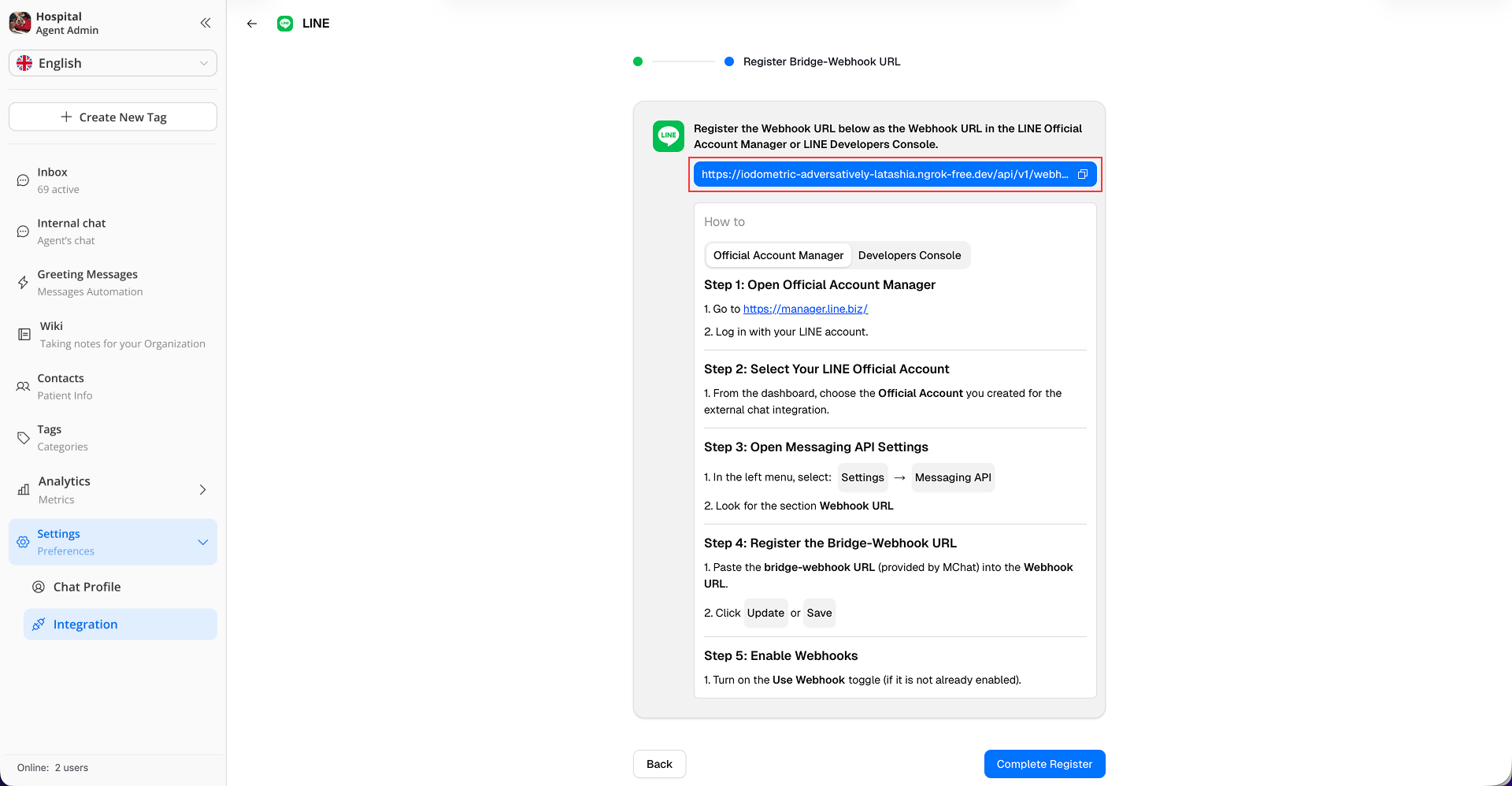The height and width of the screenshot is (786, 1512).
Task: Open Inbox from the sidebar icon
Action: tap(22, 180)
